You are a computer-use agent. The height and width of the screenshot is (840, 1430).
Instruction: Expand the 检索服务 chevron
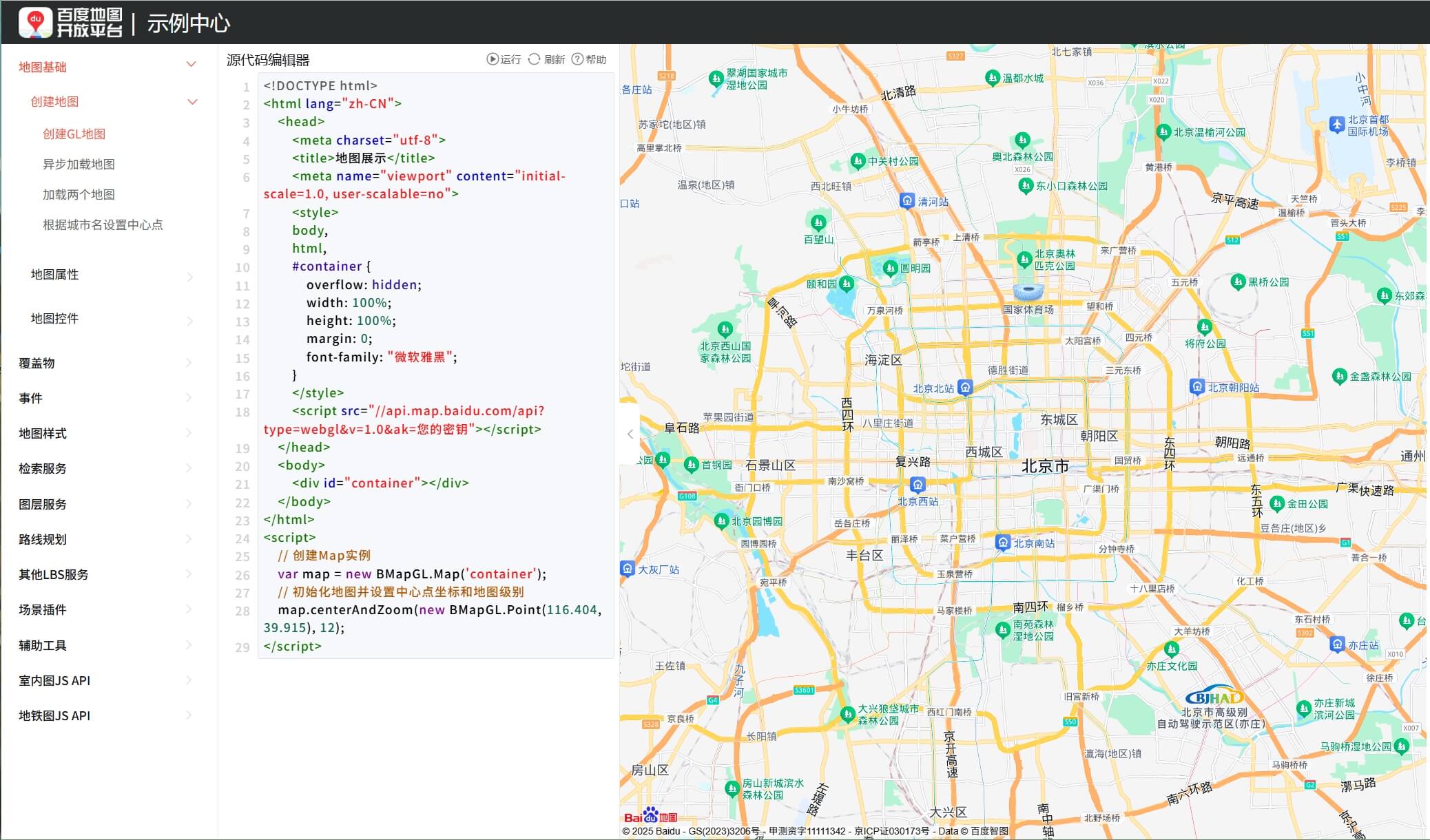coord(189,468)
